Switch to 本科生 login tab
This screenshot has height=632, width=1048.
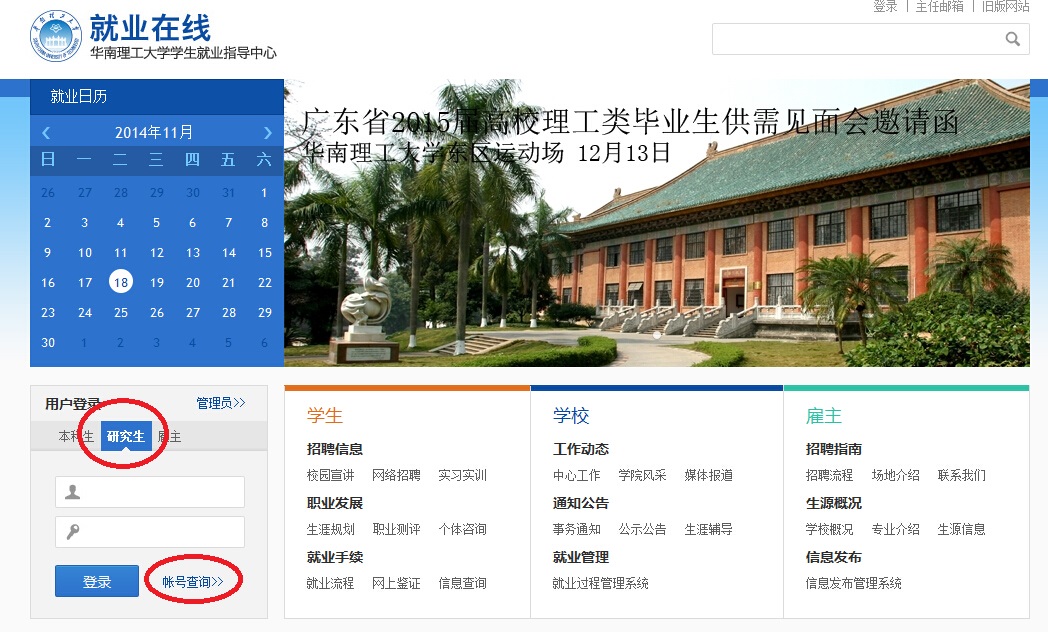click(x=76, y=437)
